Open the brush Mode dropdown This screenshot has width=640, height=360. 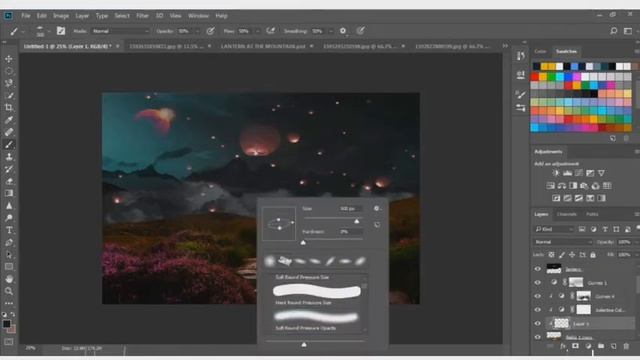click(121, 31)
